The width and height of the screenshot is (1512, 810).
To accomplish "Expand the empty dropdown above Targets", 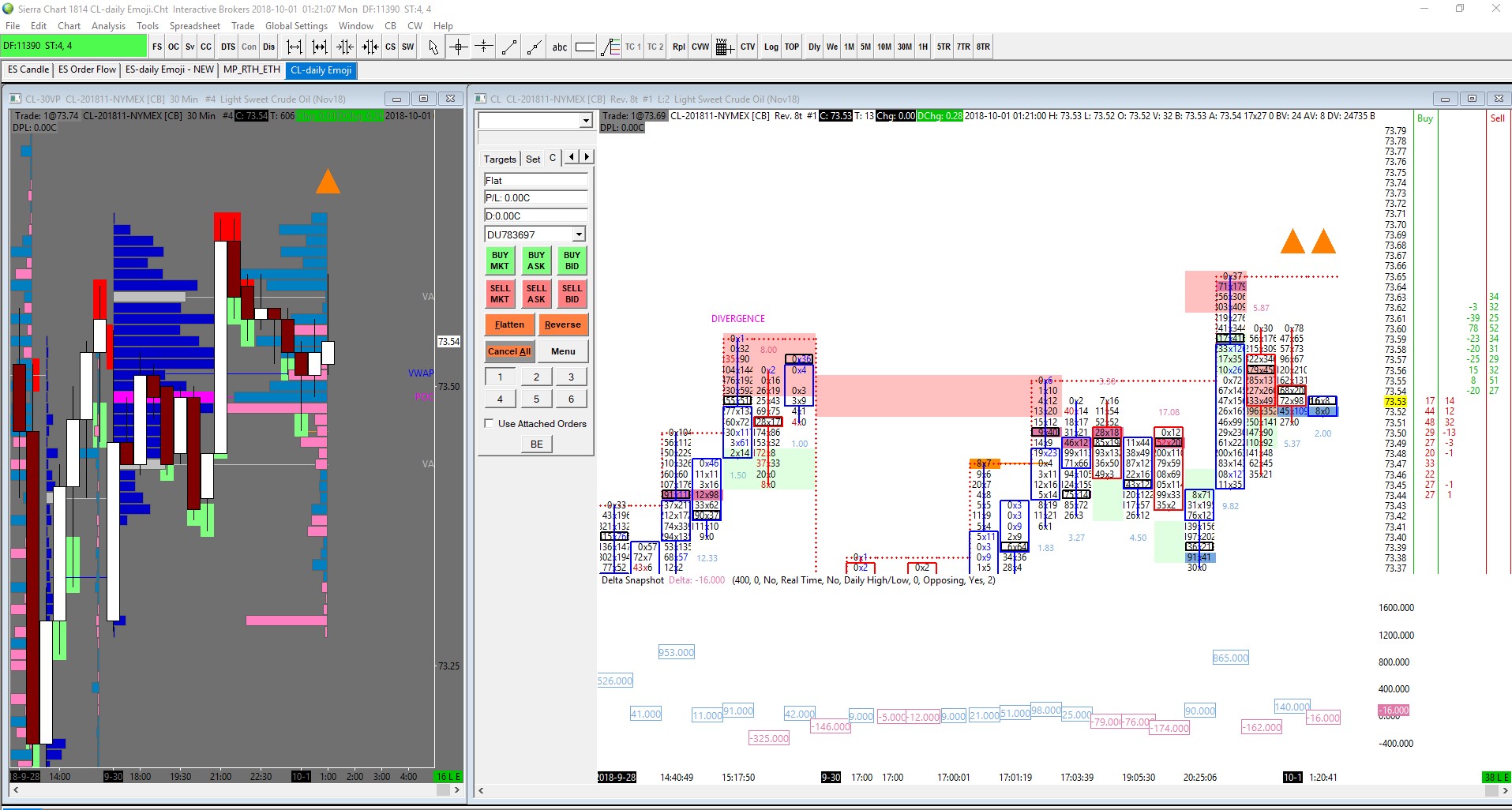I will pos(586,120).
